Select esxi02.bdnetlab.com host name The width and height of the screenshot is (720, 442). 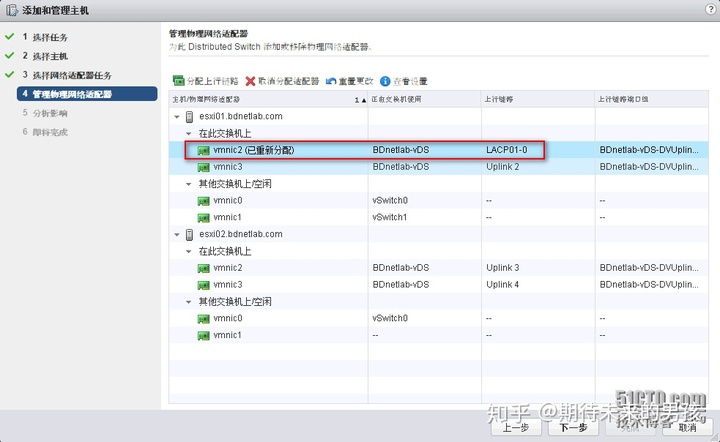[241, 235]
